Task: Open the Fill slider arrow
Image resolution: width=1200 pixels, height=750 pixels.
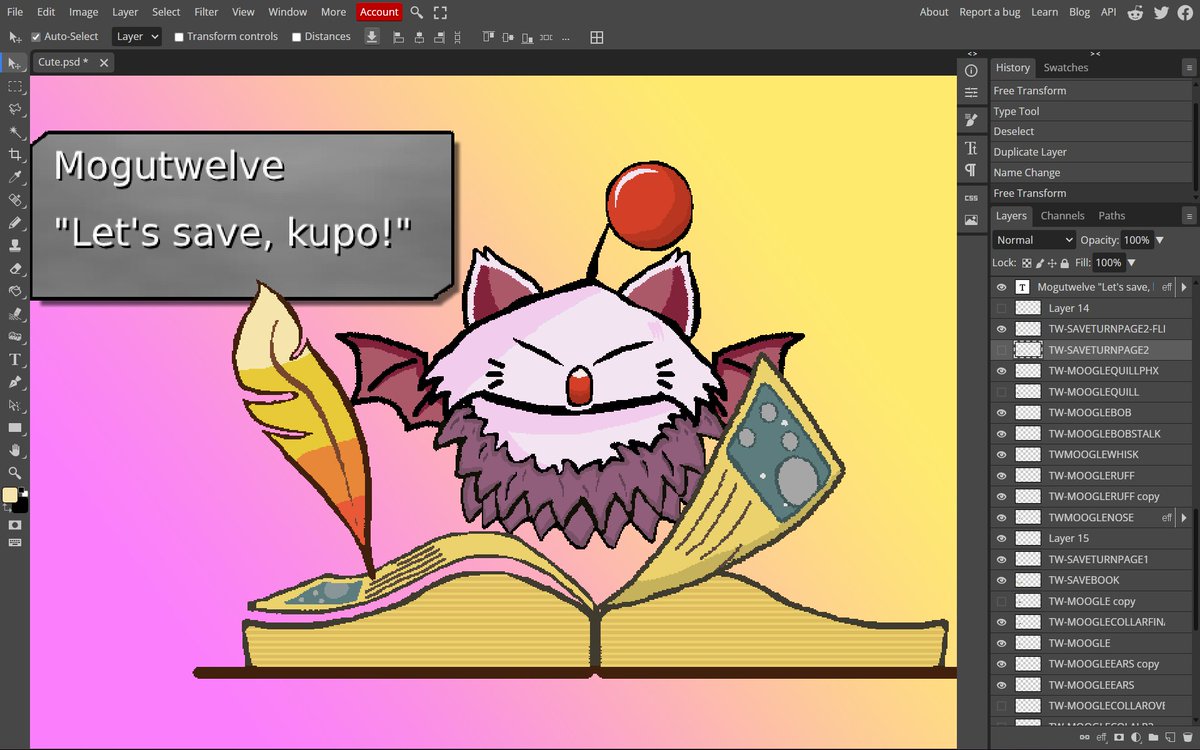Action: pyautogui.click(x=1131, y=263)
